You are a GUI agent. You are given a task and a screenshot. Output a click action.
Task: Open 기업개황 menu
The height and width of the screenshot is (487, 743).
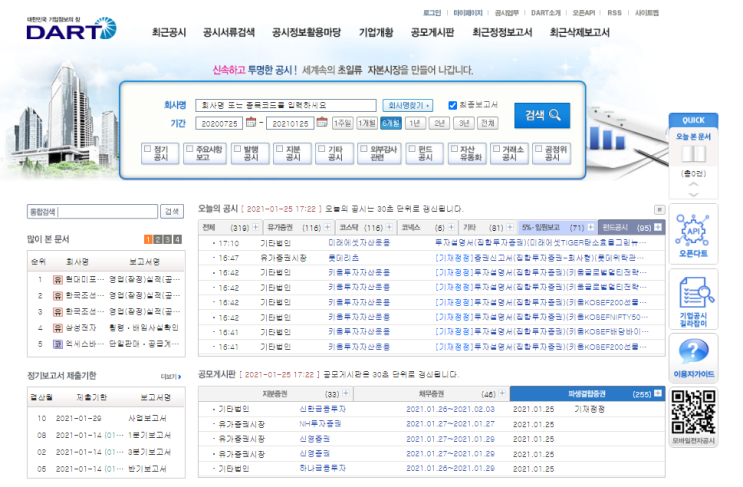pyautogui.click(x=376, y=32)
